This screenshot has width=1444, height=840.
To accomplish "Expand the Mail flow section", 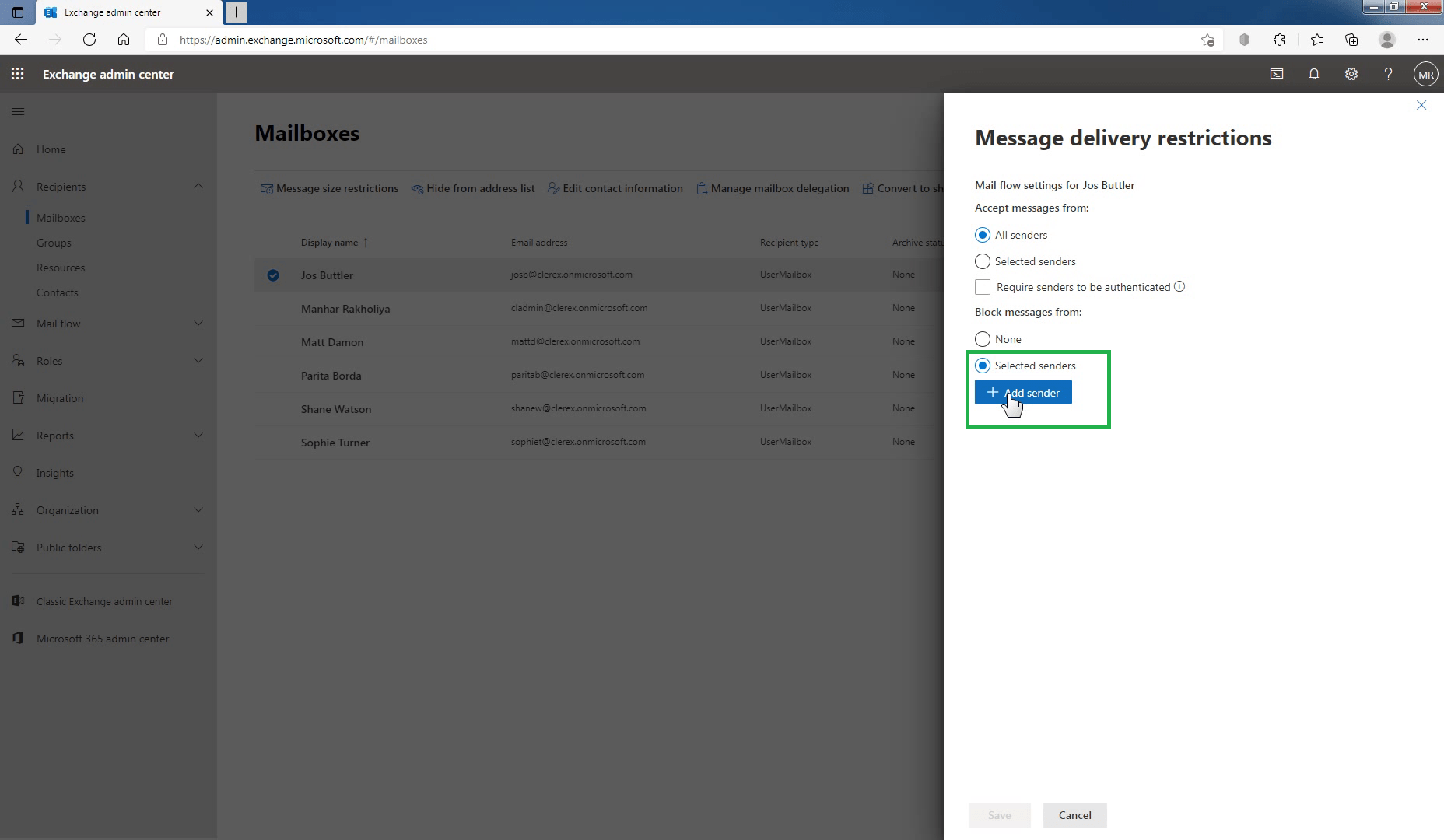I will coord(198,323).
